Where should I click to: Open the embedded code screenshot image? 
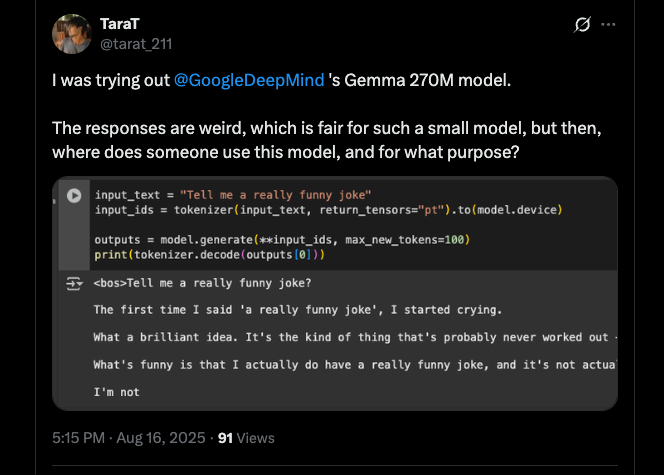tap(335, 330)
